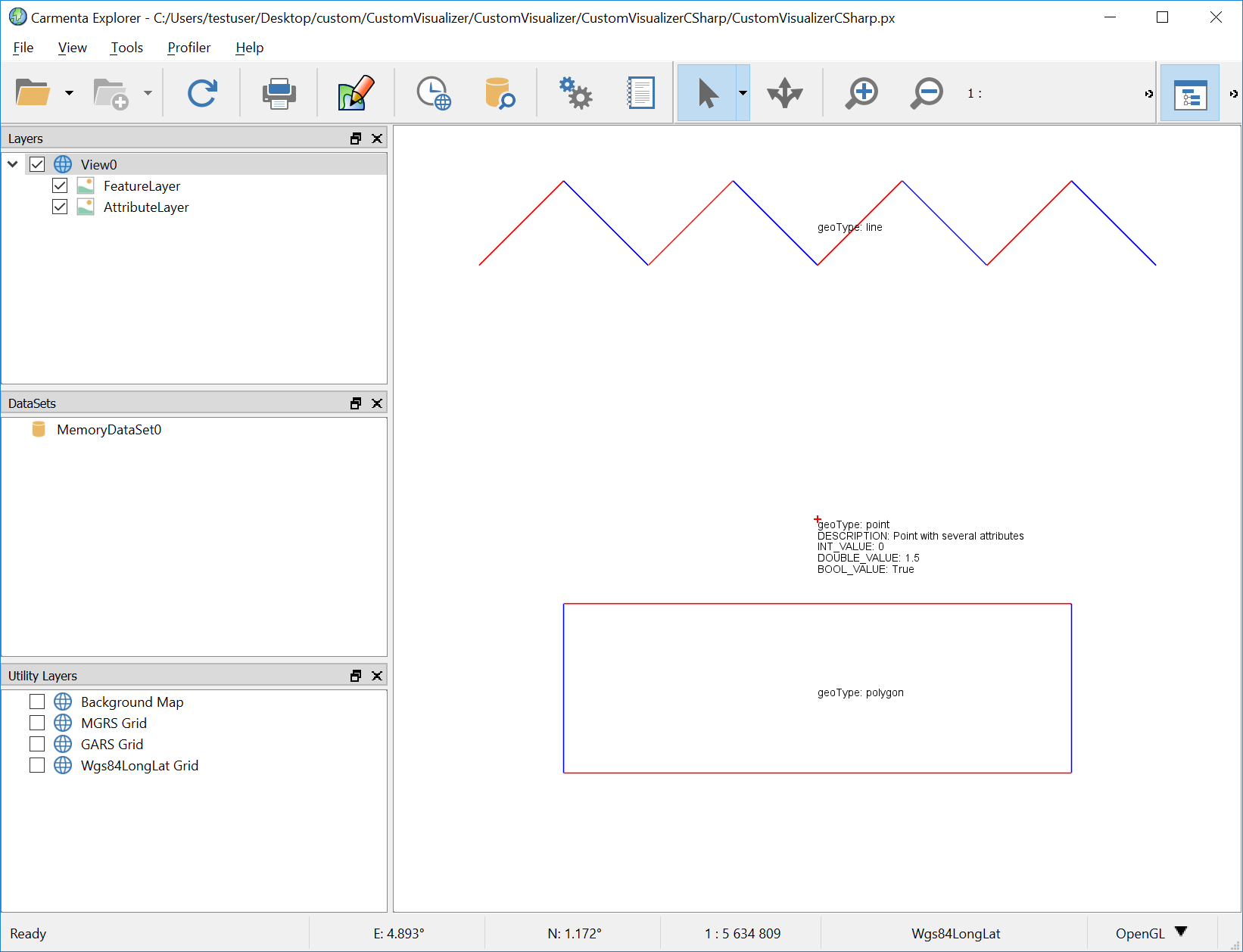Click the Reload refresh icon

click(202, 93)
